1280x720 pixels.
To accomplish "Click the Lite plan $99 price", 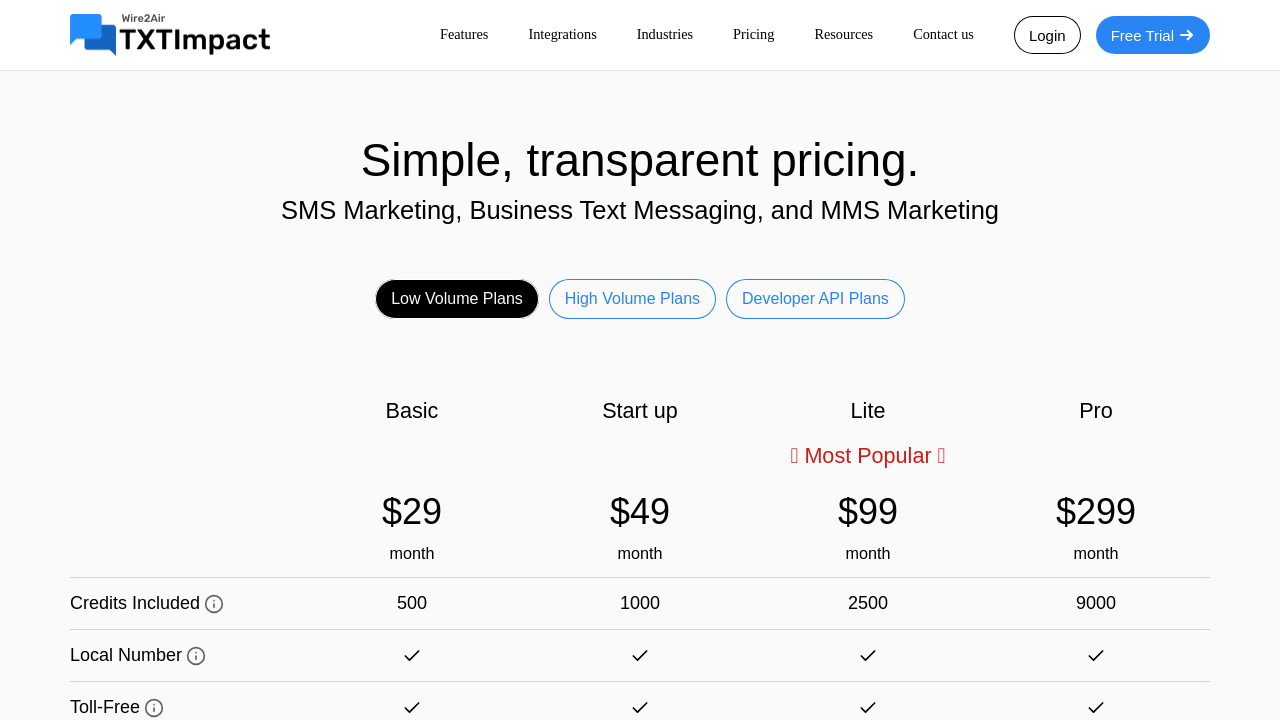I will tap(868, 512).
